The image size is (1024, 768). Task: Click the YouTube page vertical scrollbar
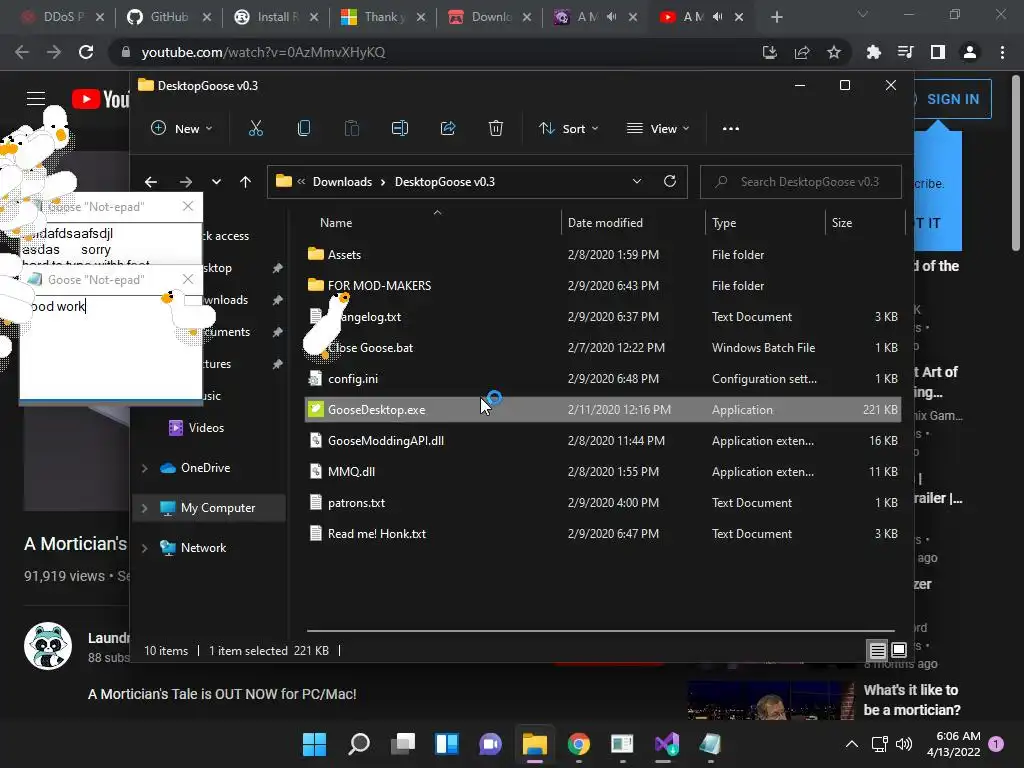tap(1016, 163)
